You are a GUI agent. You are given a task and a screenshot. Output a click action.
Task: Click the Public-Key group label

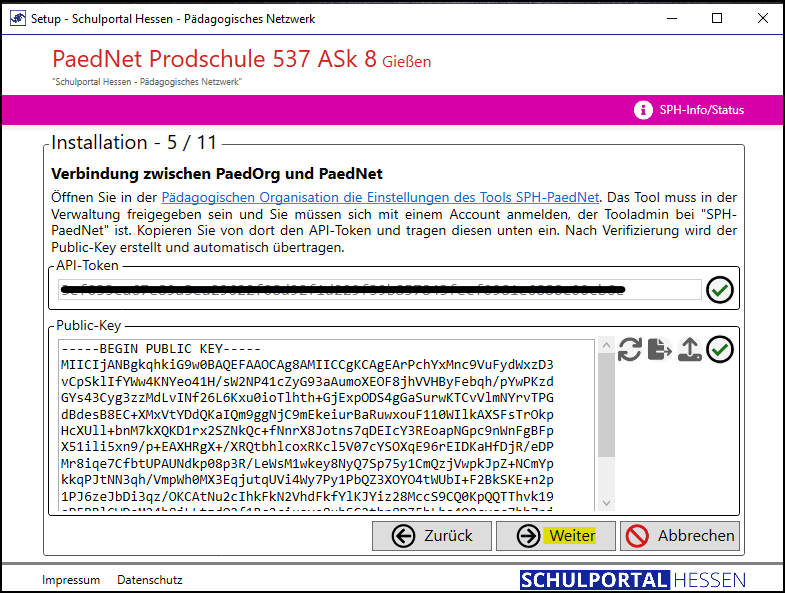click(x=89, y=326)
